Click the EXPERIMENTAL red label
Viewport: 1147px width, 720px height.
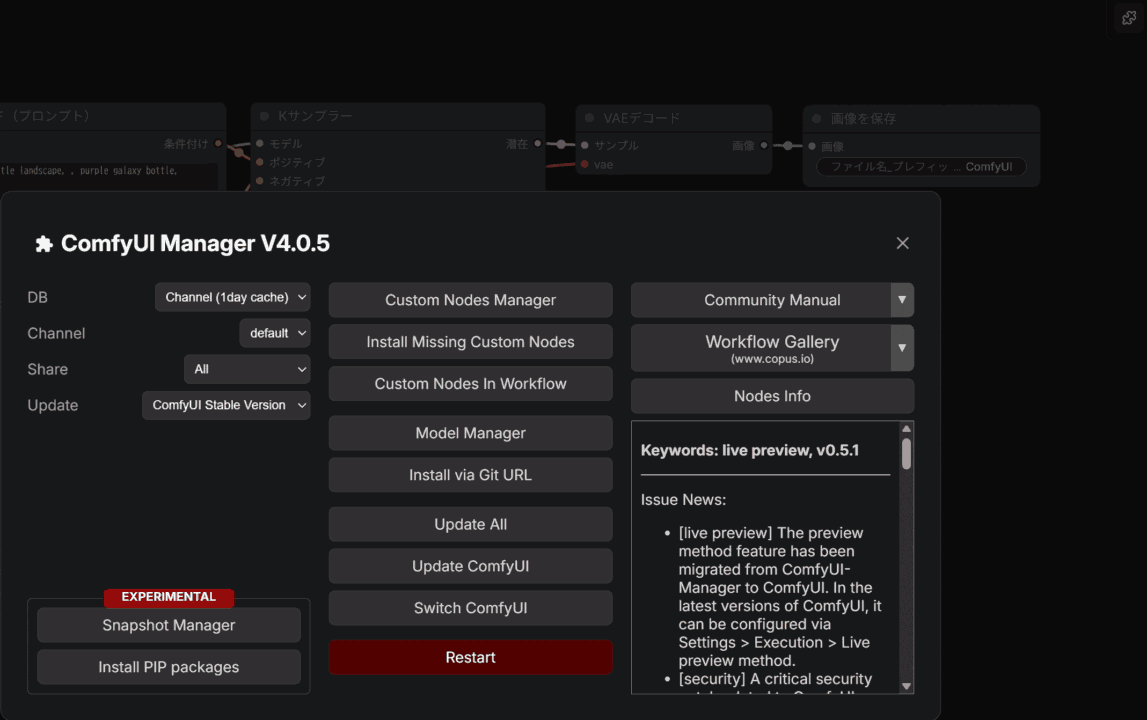[169, 597]
